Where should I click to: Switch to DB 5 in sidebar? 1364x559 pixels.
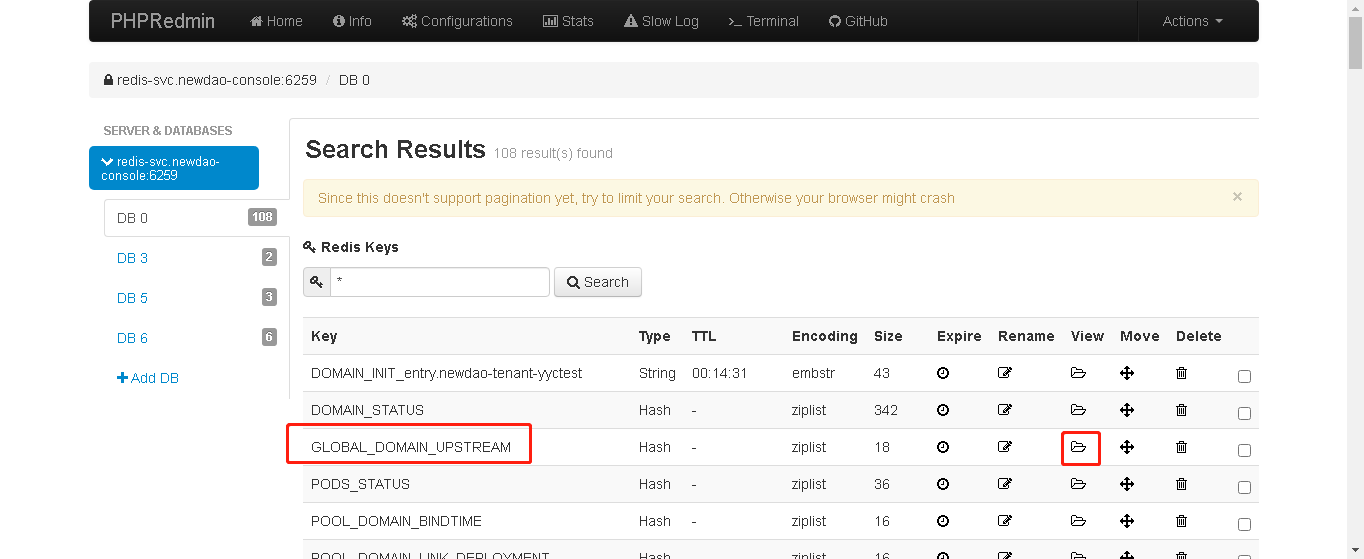coord(132,298)
